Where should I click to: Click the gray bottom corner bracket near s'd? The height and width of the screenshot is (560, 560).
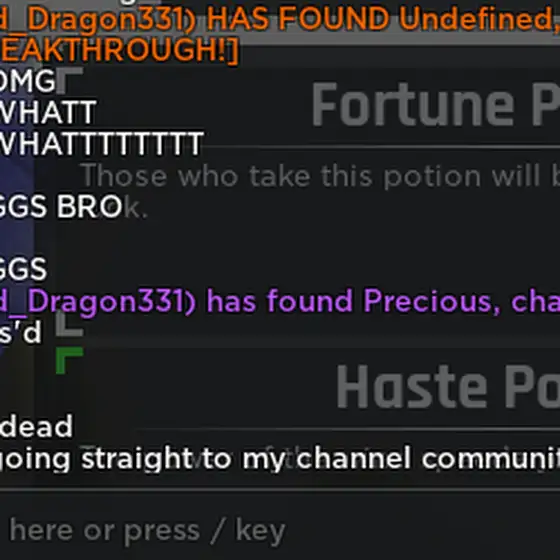[x=70, y=324]
